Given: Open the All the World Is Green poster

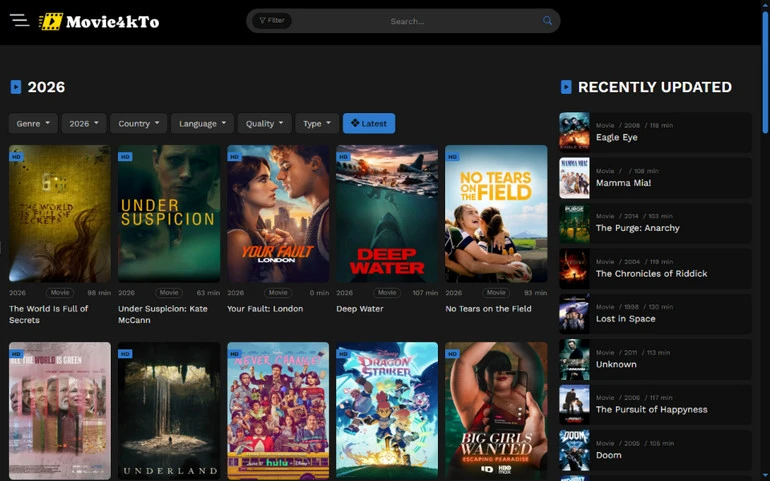Looking at the screenshot, I should 60,411.
